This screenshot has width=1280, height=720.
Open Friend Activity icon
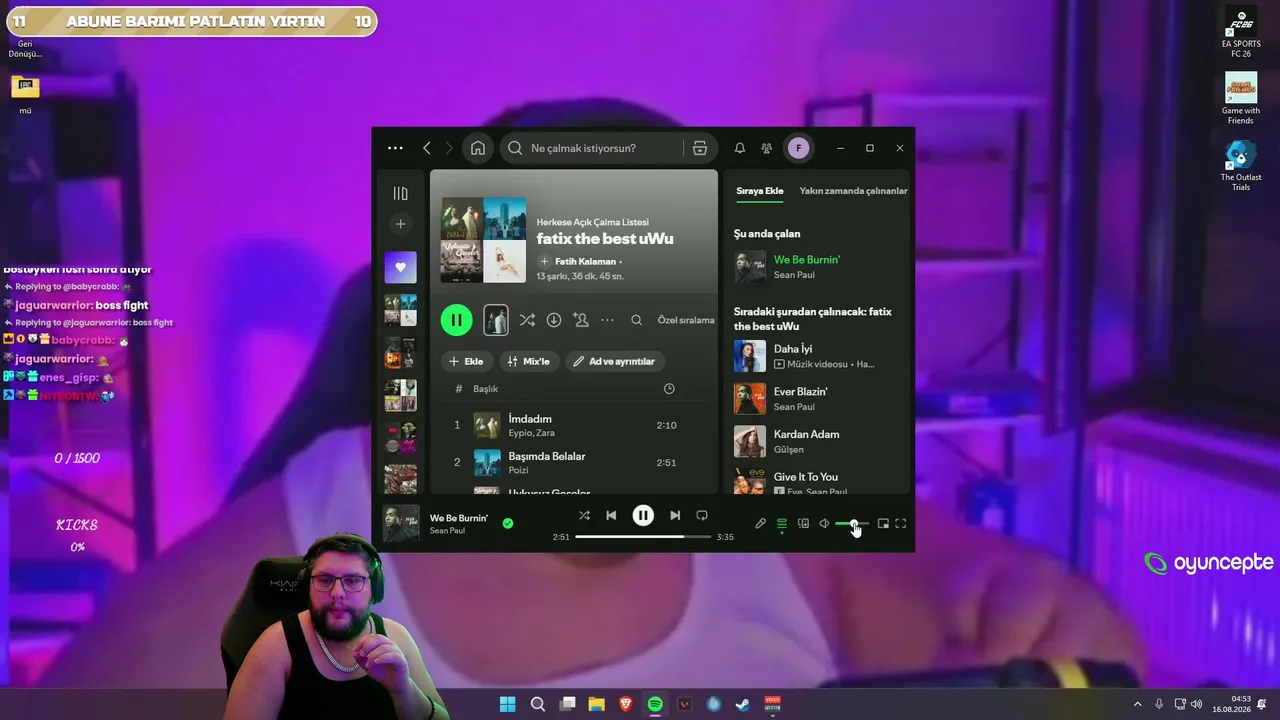(767, 148)
